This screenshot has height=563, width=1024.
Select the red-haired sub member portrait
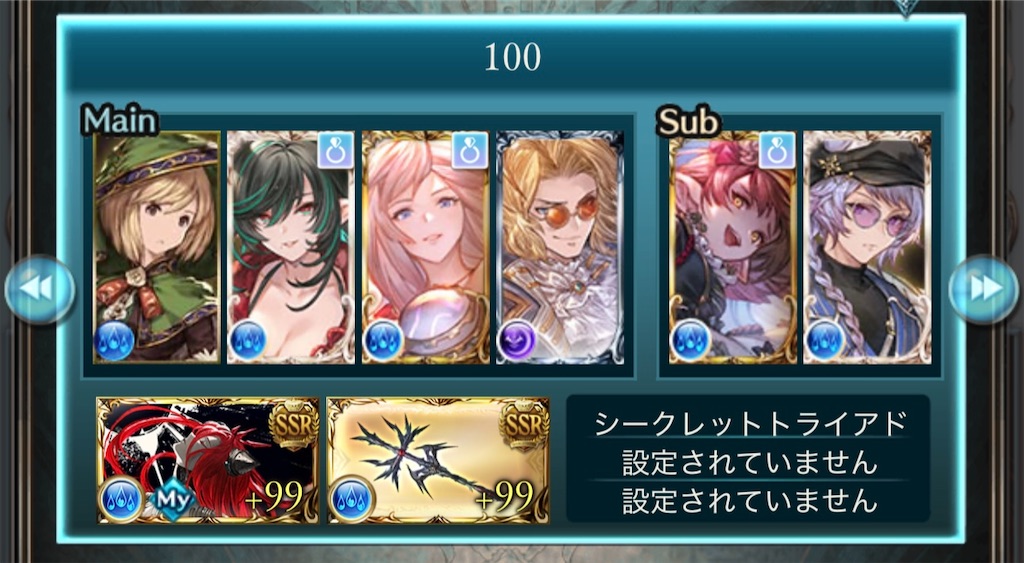click(x=733, y=247)
